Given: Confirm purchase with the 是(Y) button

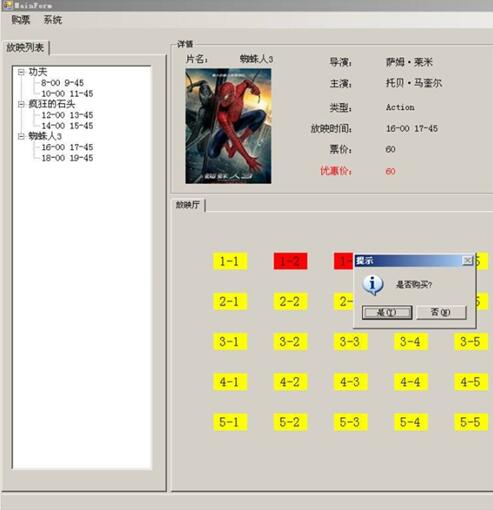Looking at the screenshot, I should point(387,313).
